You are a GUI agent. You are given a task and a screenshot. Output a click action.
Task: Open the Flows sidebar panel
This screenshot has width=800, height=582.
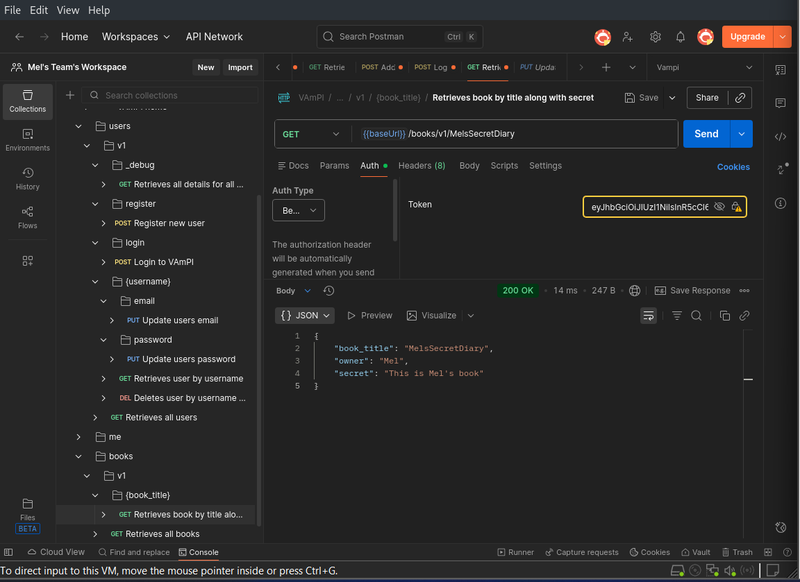point(27,216)
